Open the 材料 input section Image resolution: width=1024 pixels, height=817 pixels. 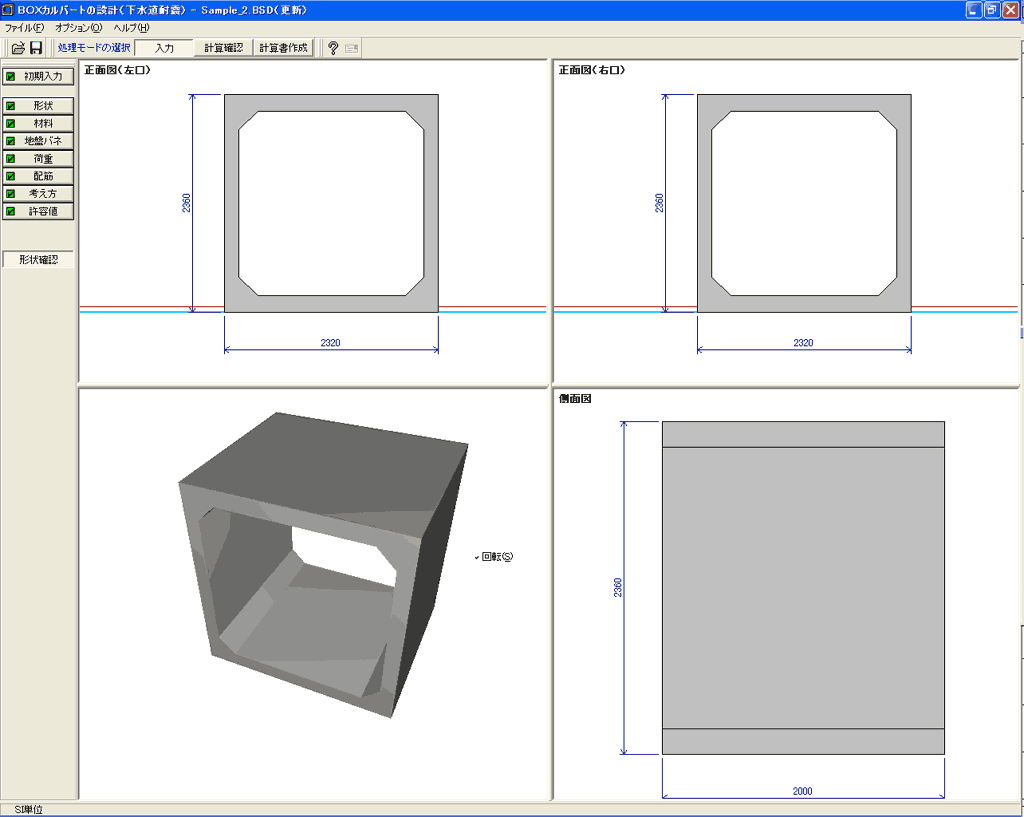point(38,123)
